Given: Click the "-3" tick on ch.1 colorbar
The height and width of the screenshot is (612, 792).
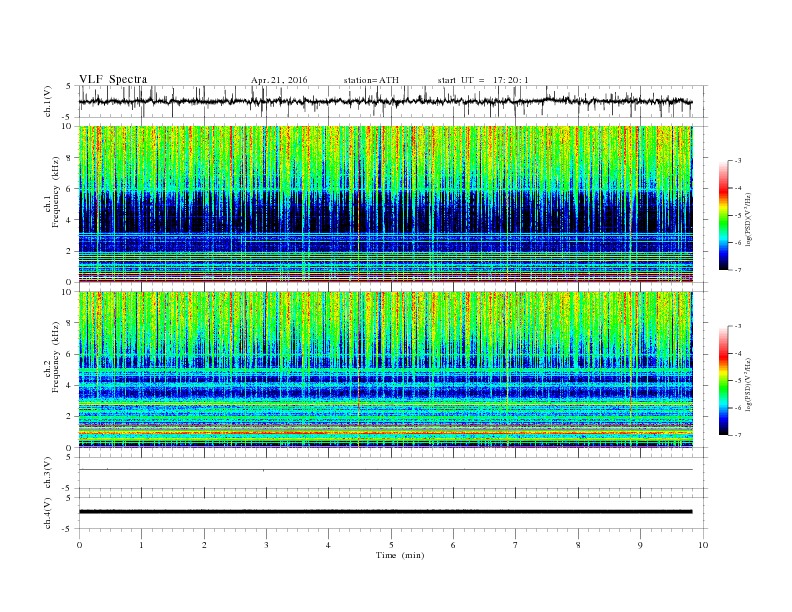Looking at the screenshot, I should point(738,161).
